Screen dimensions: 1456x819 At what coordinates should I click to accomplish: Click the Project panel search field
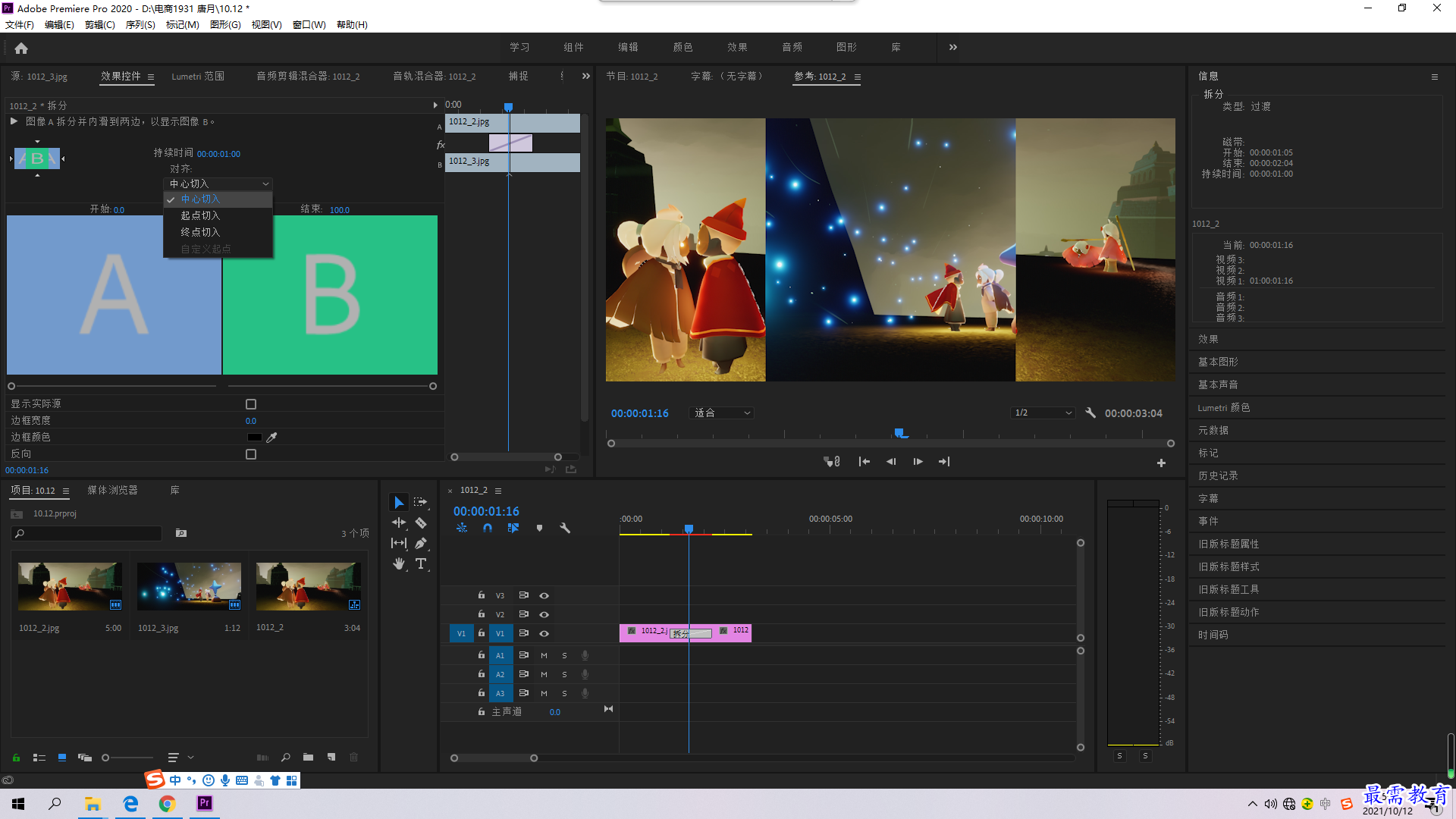[x=86, y=534]
